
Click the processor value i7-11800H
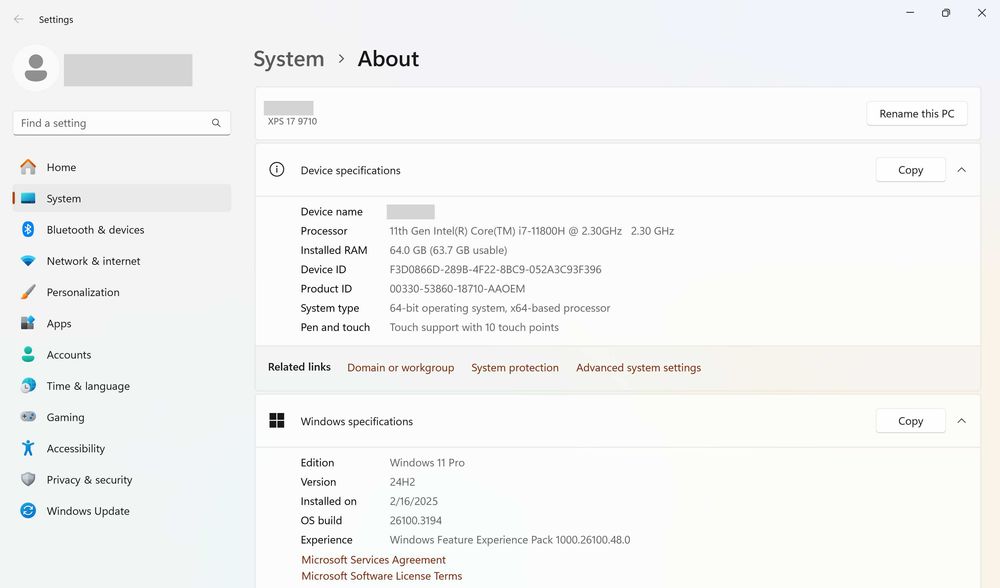[x=532, y=232]
